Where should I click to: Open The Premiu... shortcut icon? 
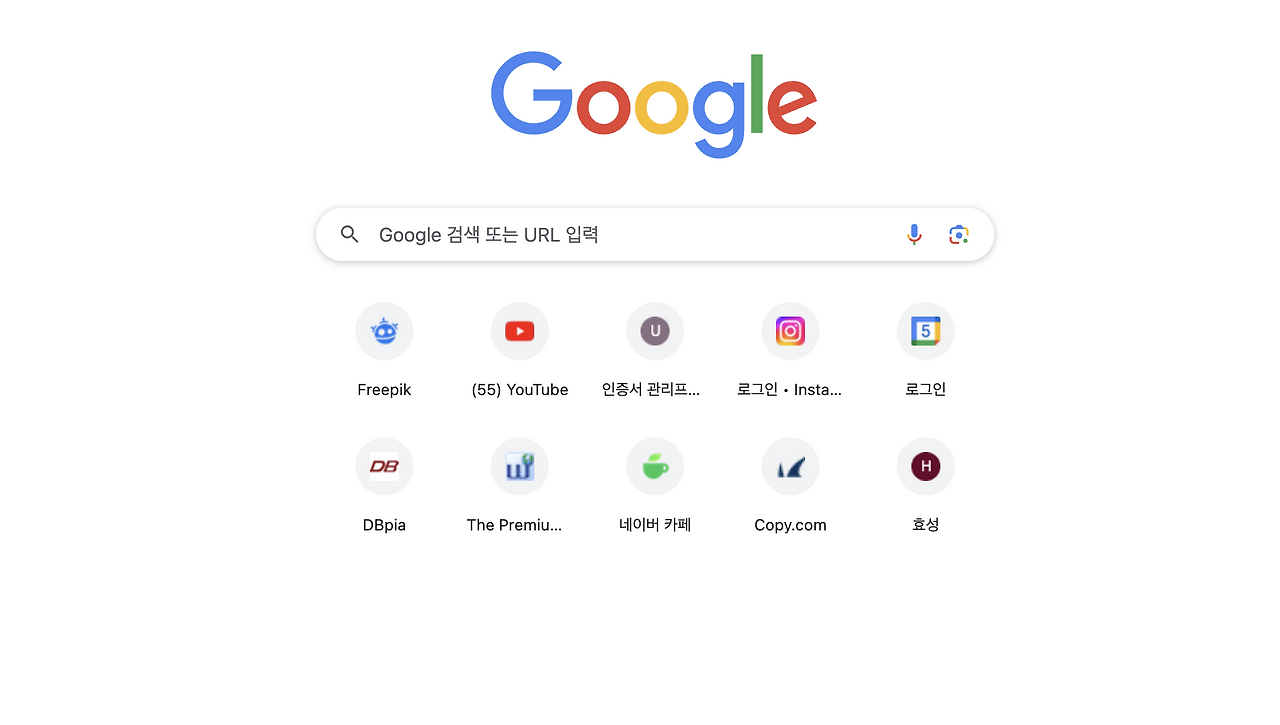pyautogui.click(x=520, y=466)
